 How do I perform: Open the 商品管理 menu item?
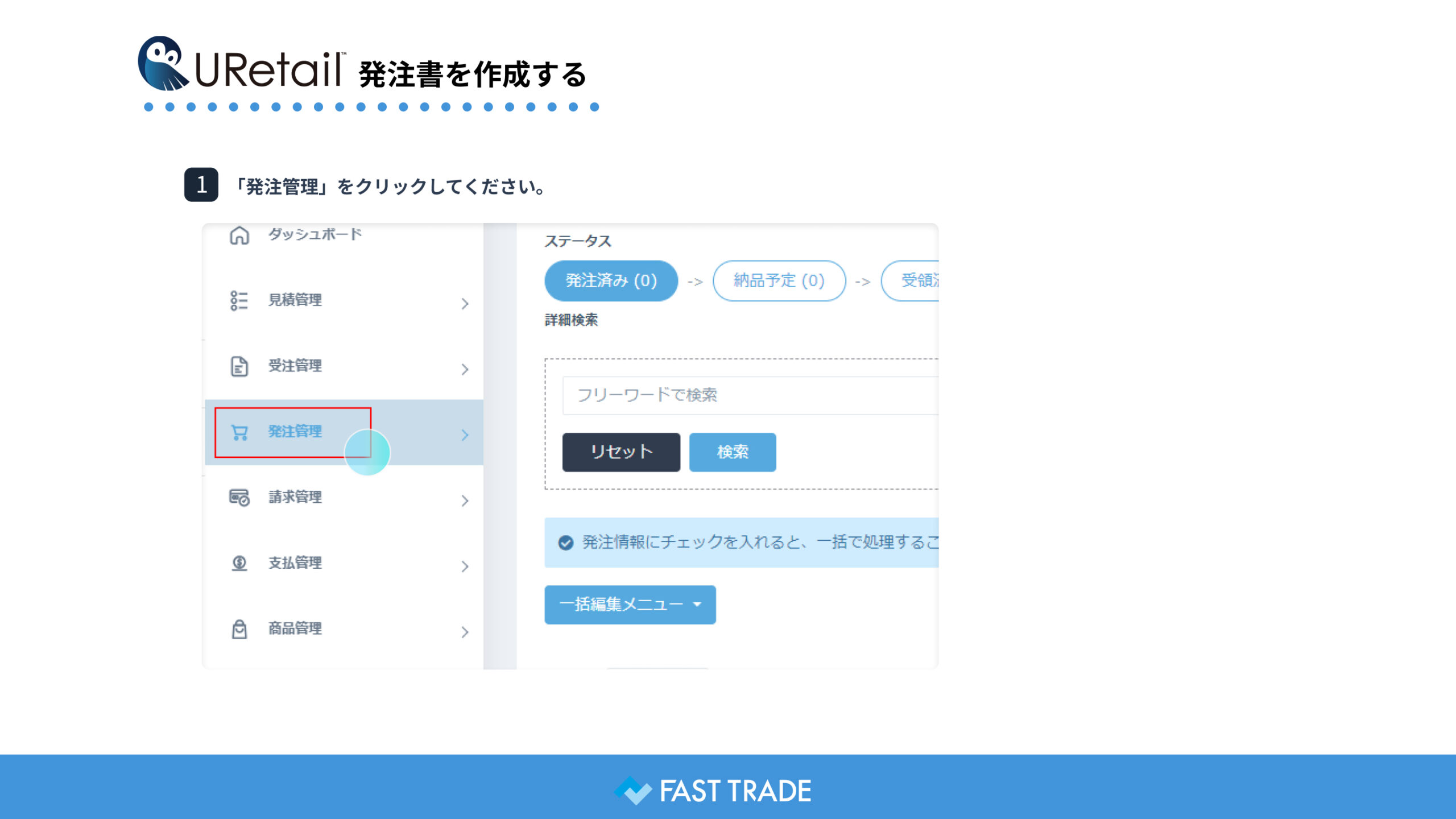295,628
